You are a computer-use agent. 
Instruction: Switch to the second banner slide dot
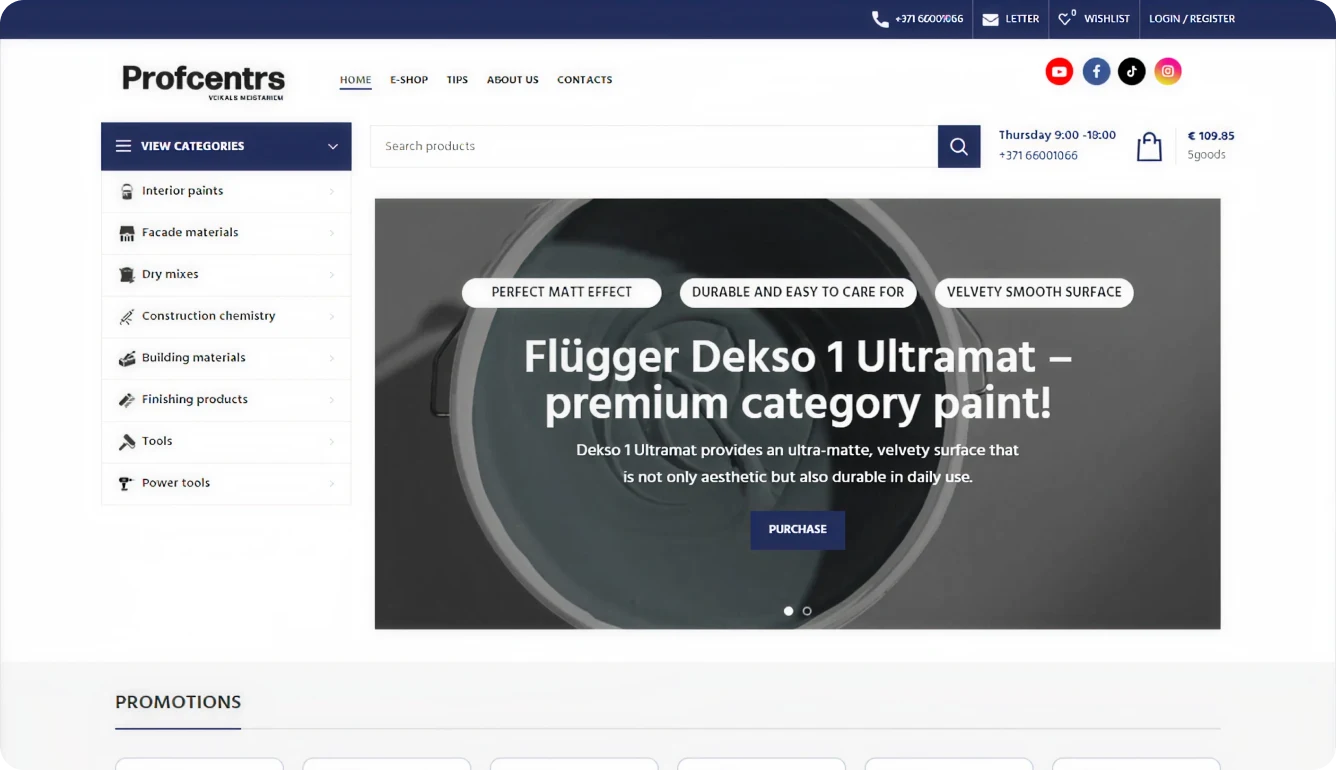coord(807,611)
